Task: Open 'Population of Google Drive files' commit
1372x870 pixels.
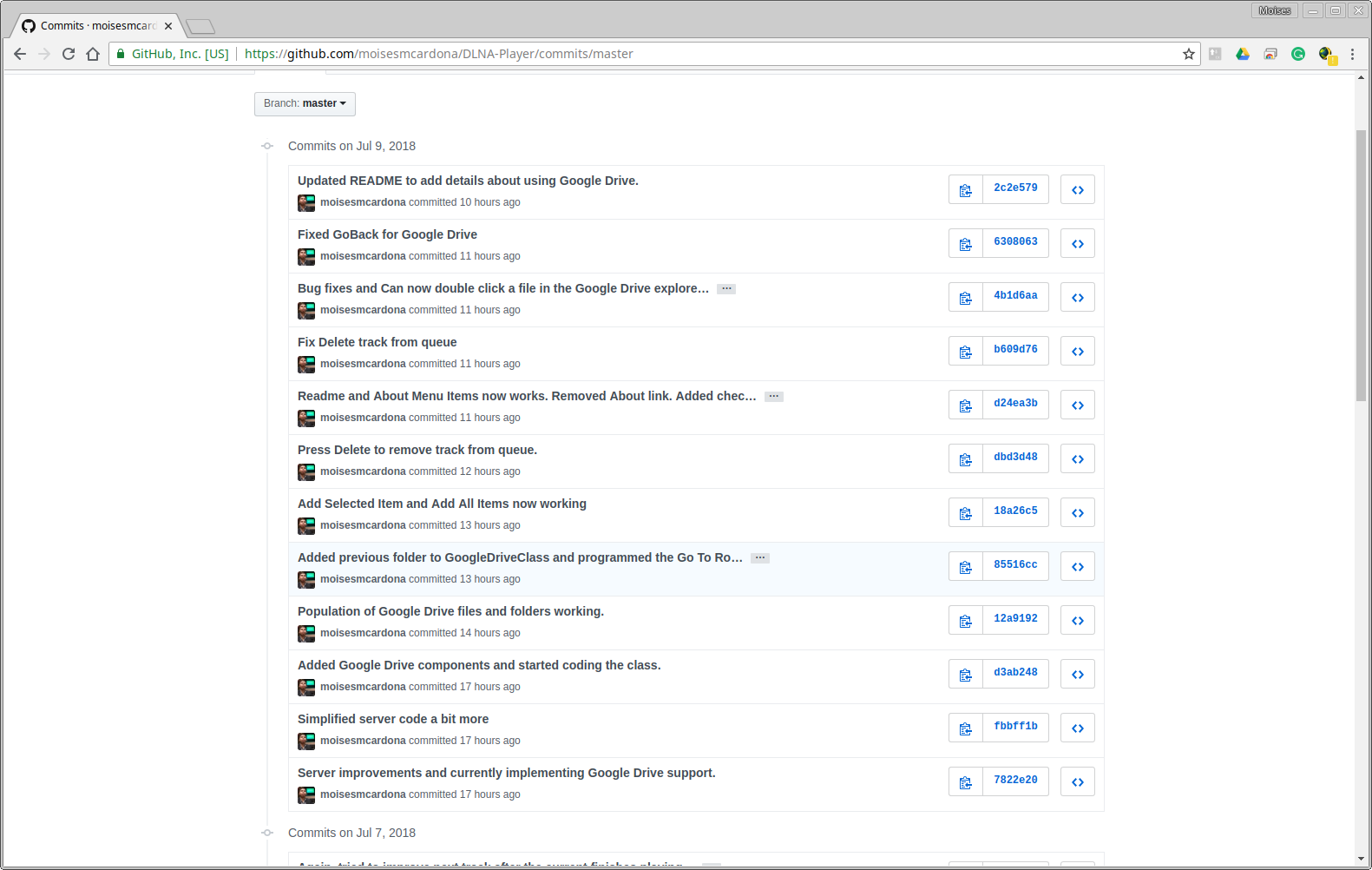Action: (450, 611)
